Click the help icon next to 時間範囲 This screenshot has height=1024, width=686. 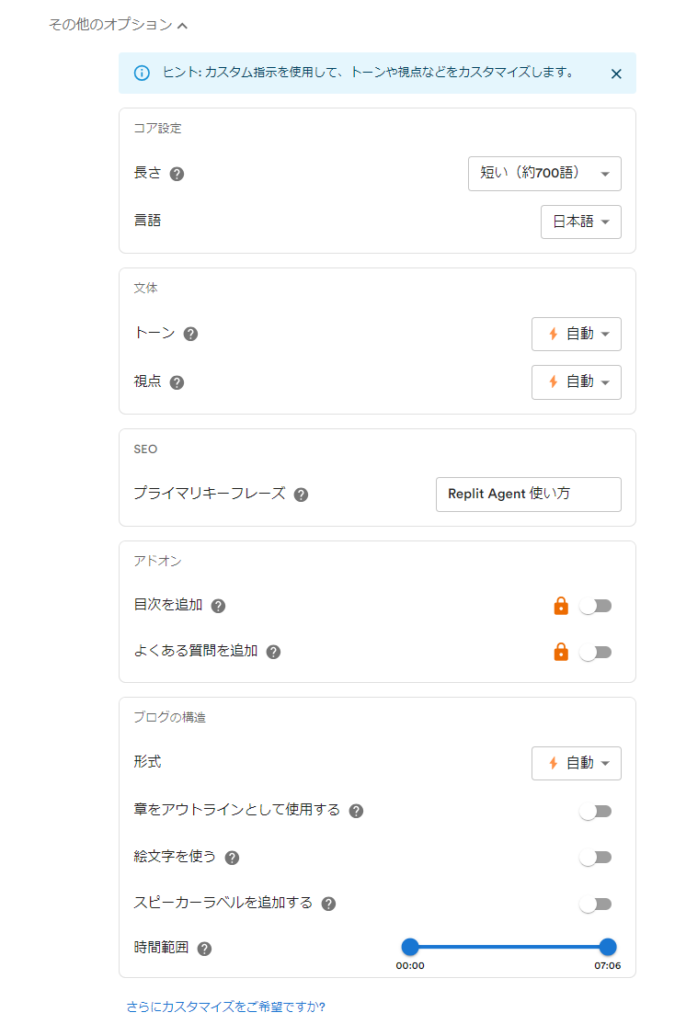[x=204, y=949]
